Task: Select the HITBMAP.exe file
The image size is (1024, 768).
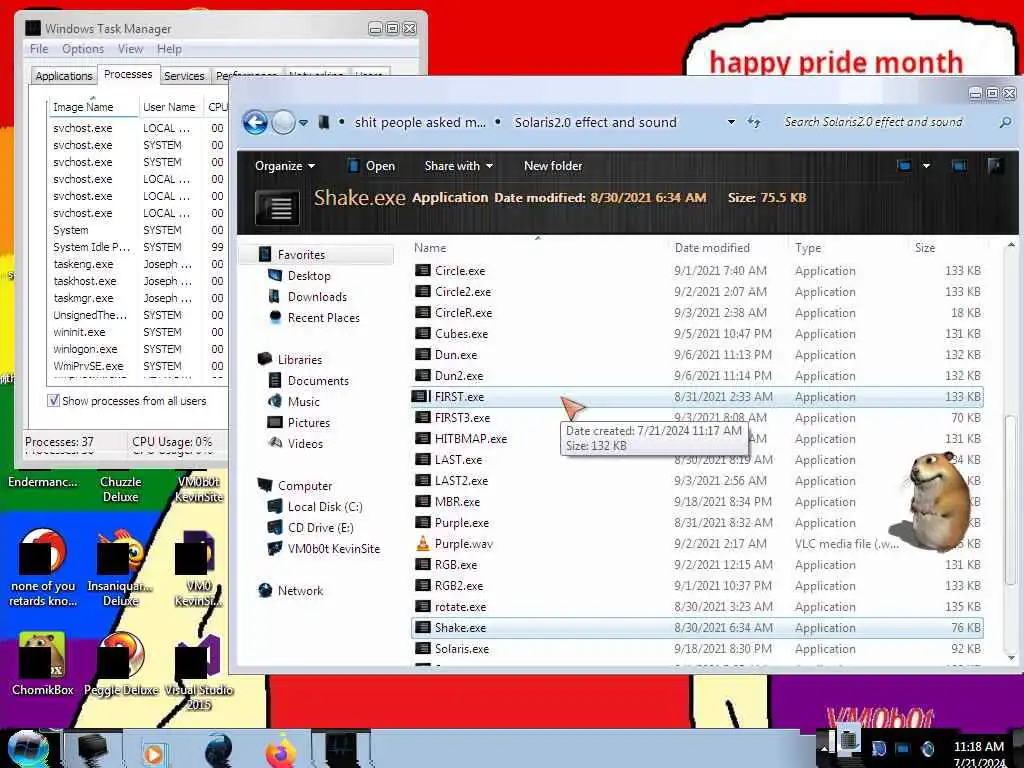Action: tap(470, 438)
